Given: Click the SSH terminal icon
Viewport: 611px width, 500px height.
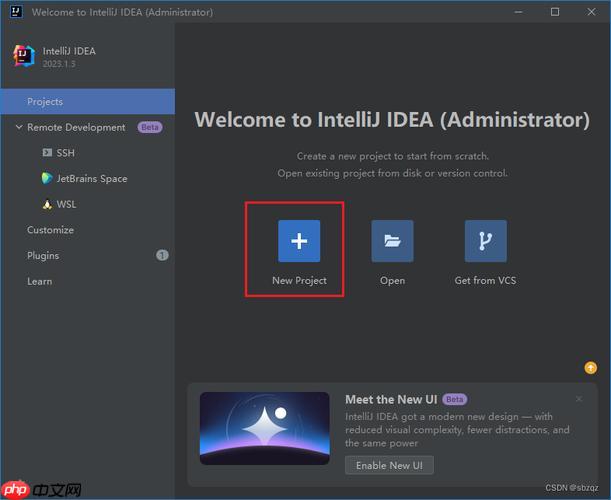Looking at the screenshot, I should (47, 152).
